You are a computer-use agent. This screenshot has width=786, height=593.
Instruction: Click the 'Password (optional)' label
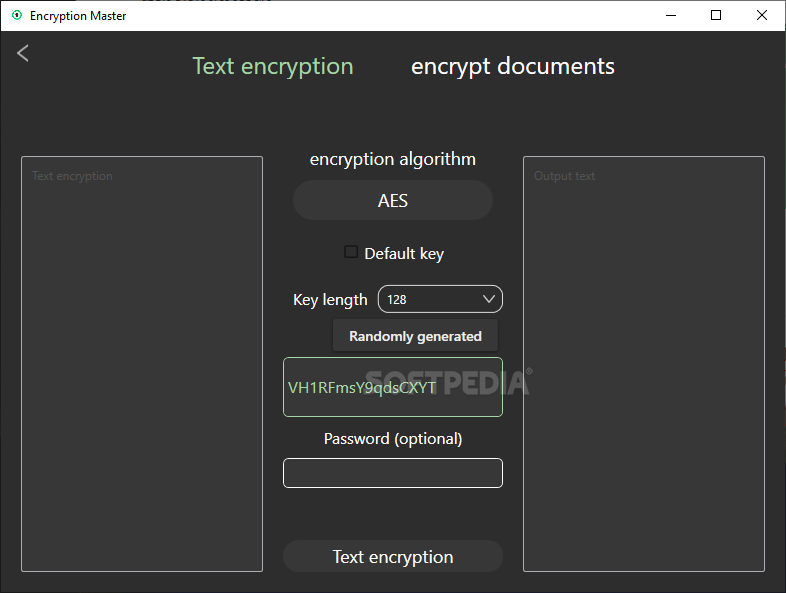392,439
